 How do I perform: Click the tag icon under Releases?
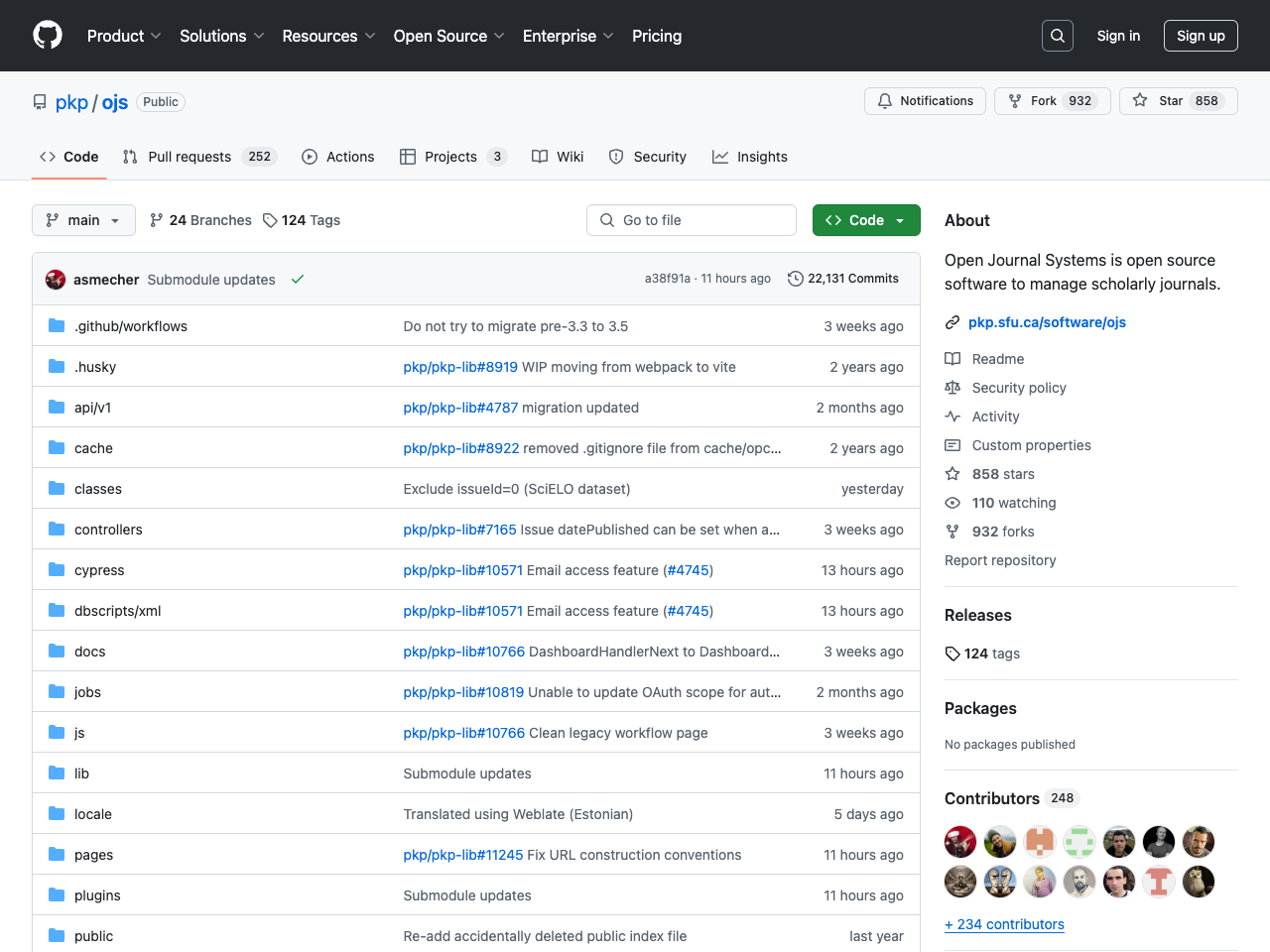pos(952,654)
